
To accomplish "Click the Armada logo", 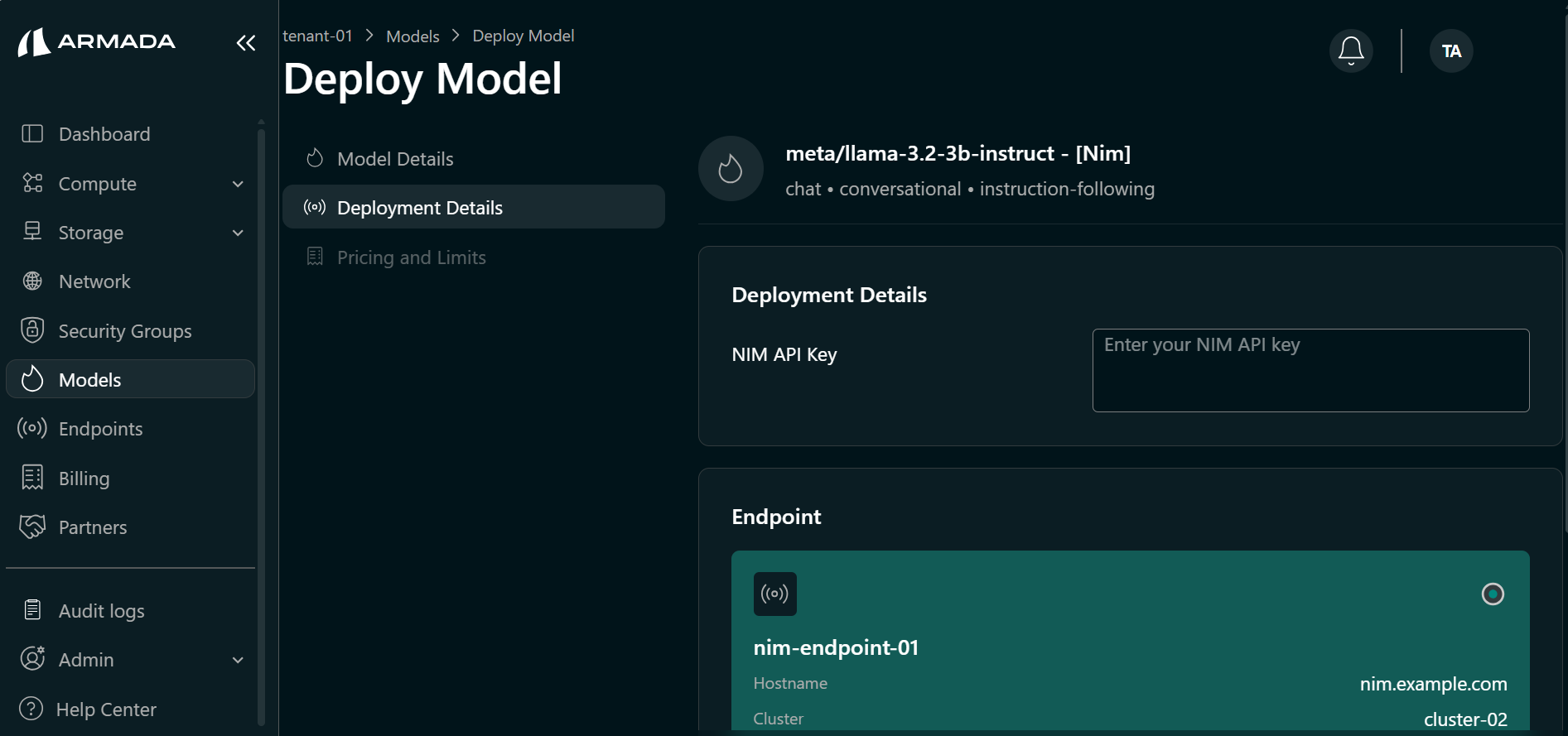I will click(x=97, y=41).
